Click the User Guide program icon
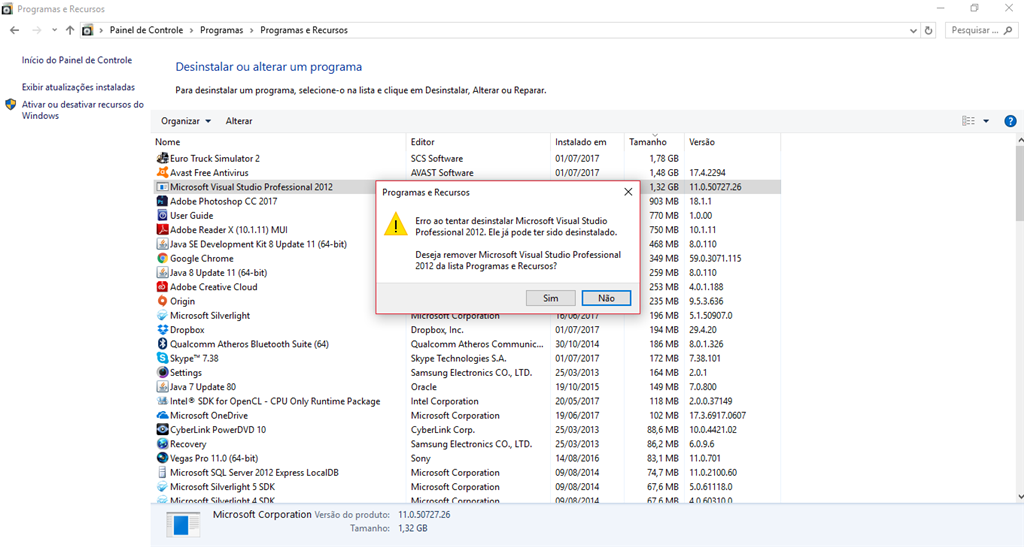Image resolution: width=1024 pixels, height=547 pixels. 162,215
